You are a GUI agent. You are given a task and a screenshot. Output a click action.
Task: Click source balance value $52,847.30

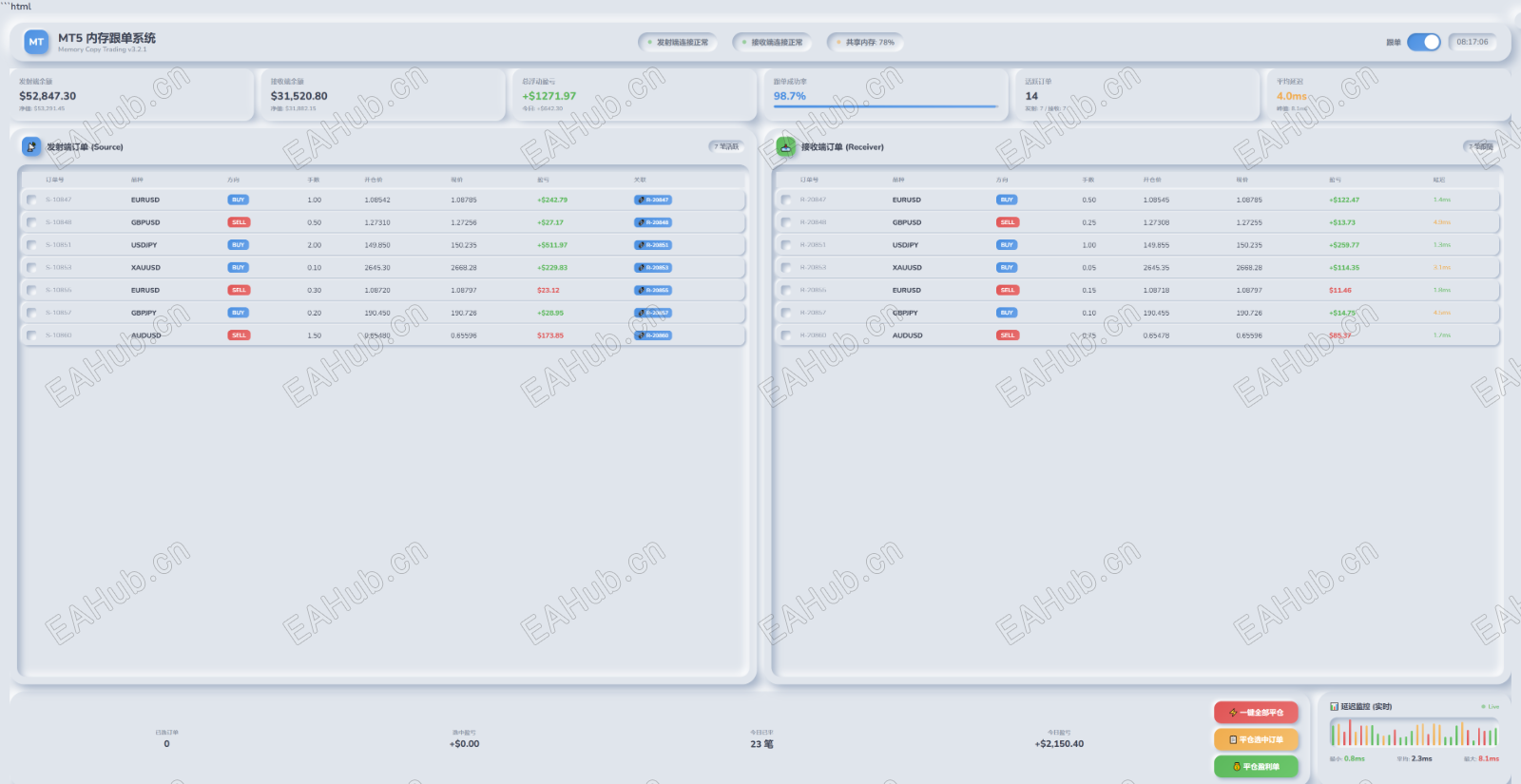[x=48, y=96]
